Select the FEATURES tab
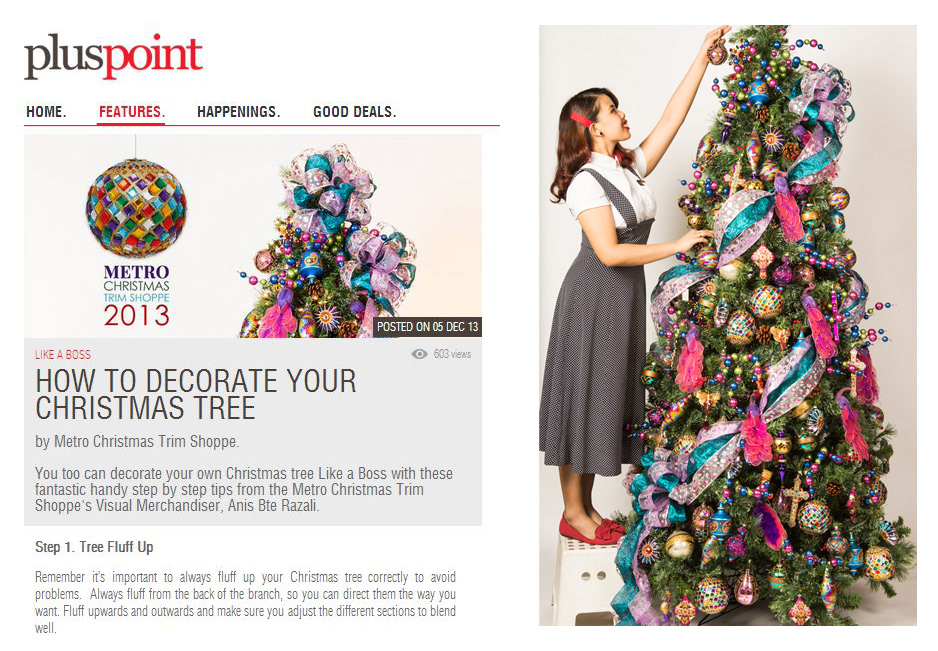The height and width of the screenshot is (651, 938). point(132,112)
